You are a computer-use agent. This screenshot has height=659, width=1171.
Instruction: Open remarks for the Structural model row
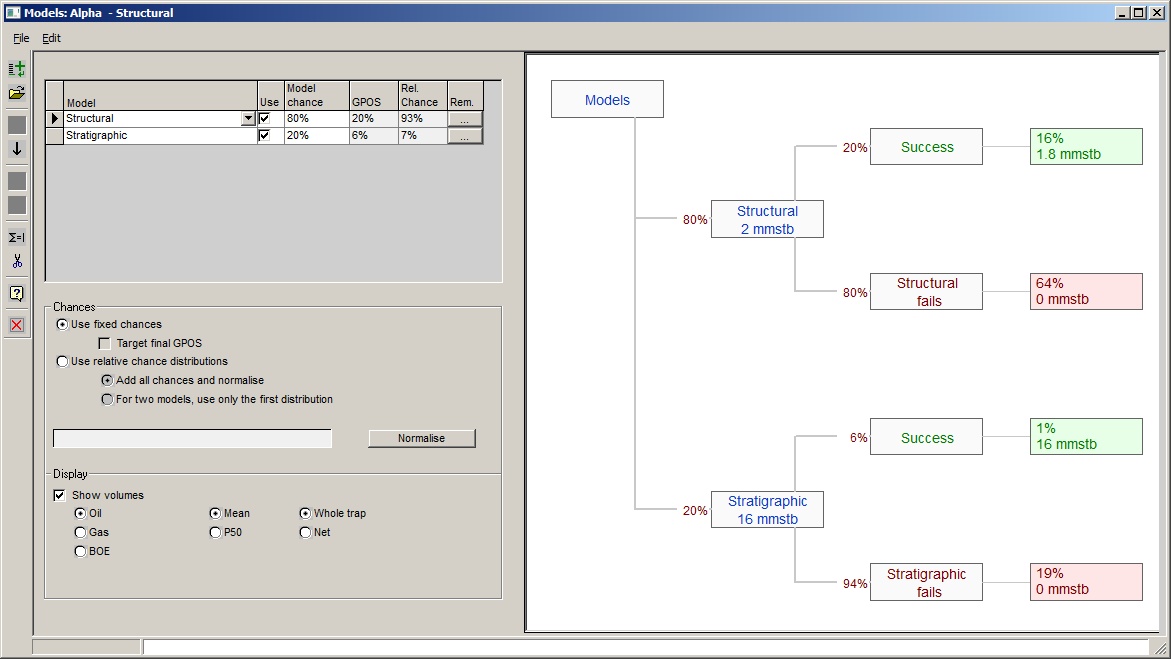click(465, 118)
